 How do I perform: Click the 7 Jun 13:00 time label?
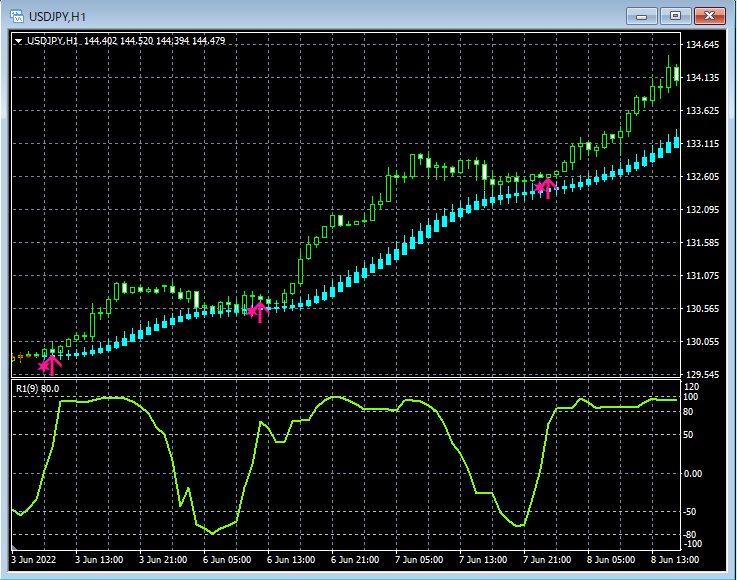pyautogui.click(x=483, y=560)
